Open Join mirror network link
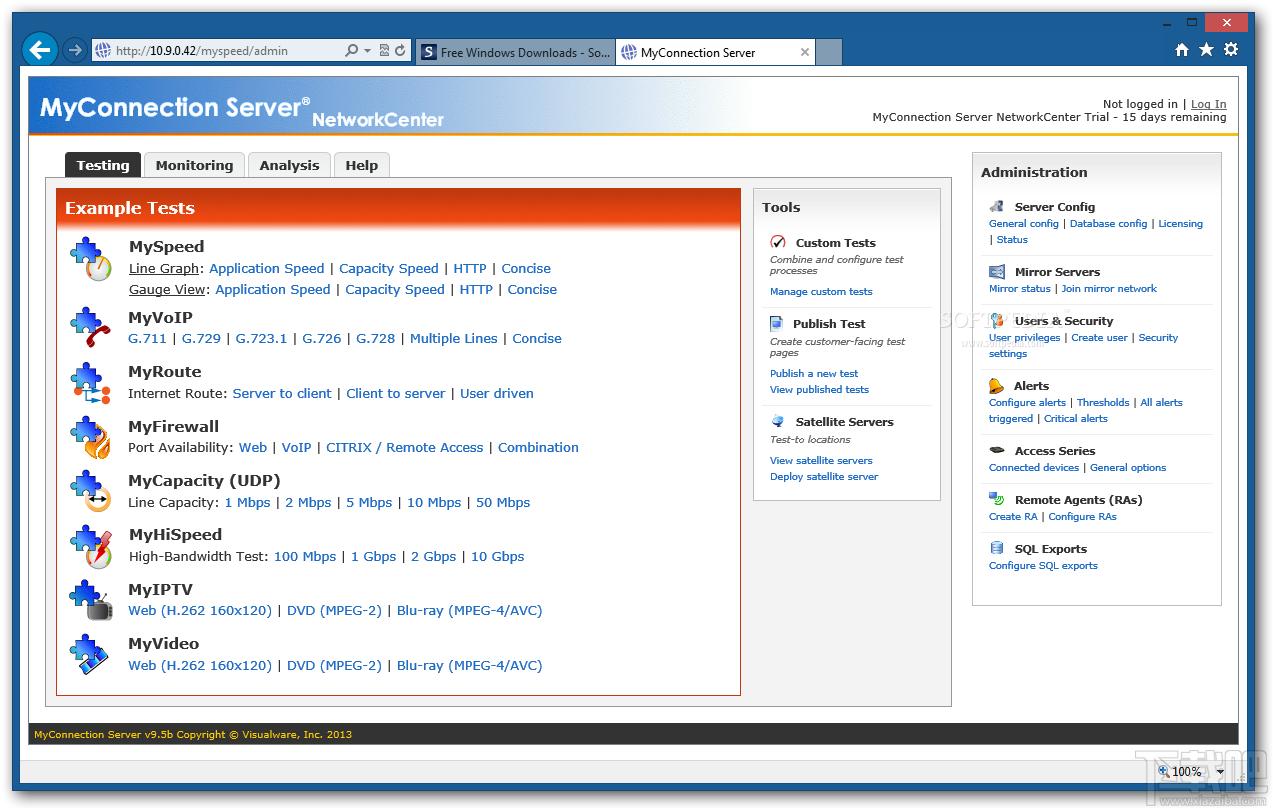Viewport: 1275px width, 811px height. pyautogui.click(x=1109, y=288)
